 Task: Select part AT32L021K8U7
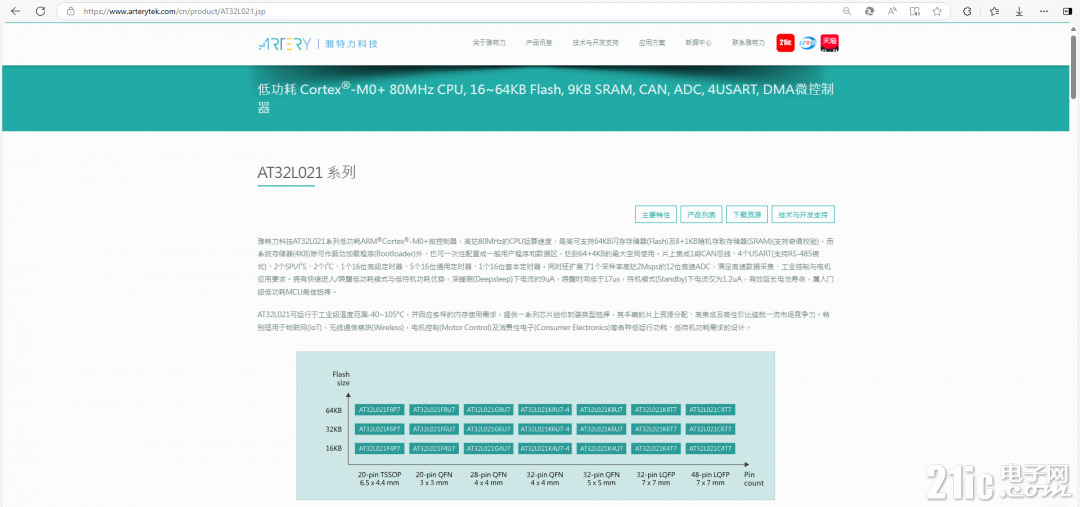tap(602, 410)
